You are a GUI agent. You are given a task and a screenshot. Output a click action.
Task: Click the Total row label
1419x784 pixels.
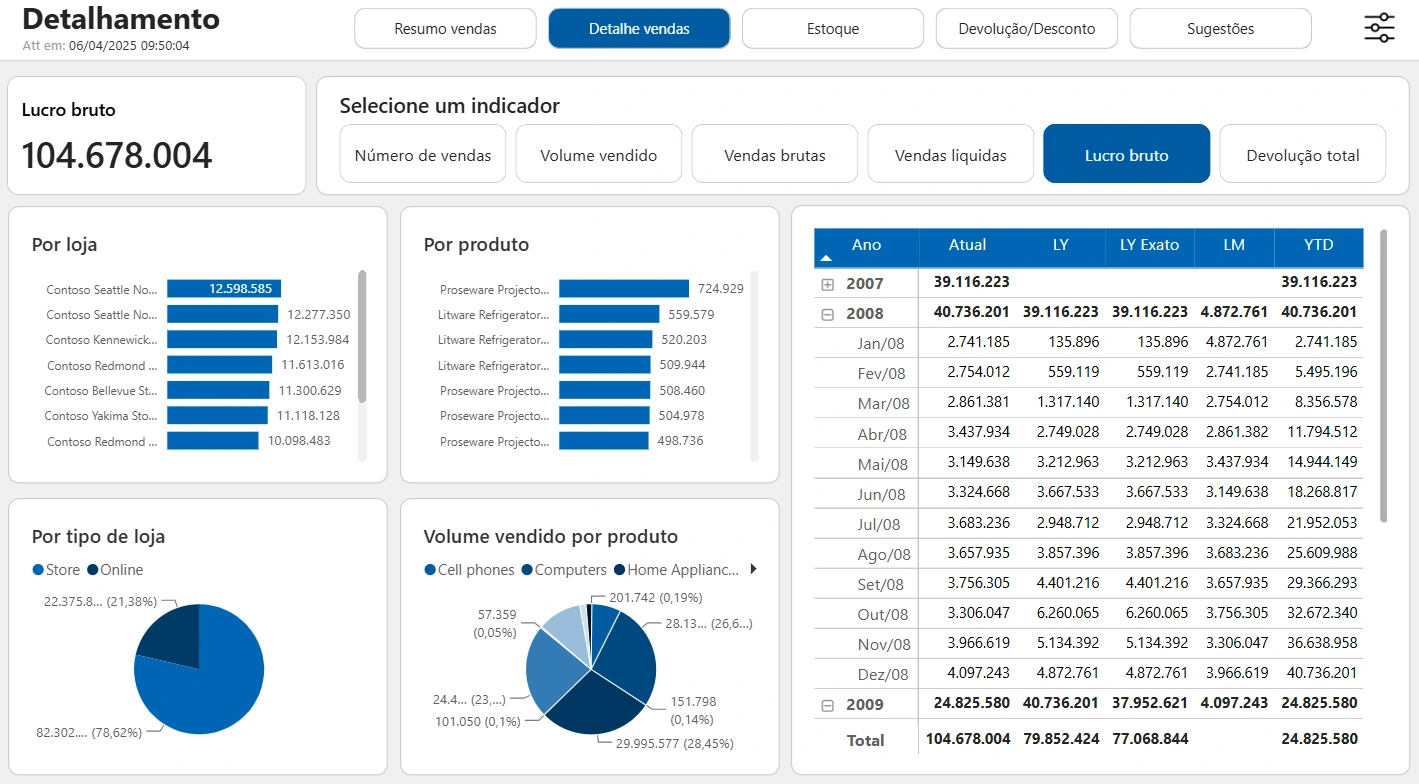866,740
